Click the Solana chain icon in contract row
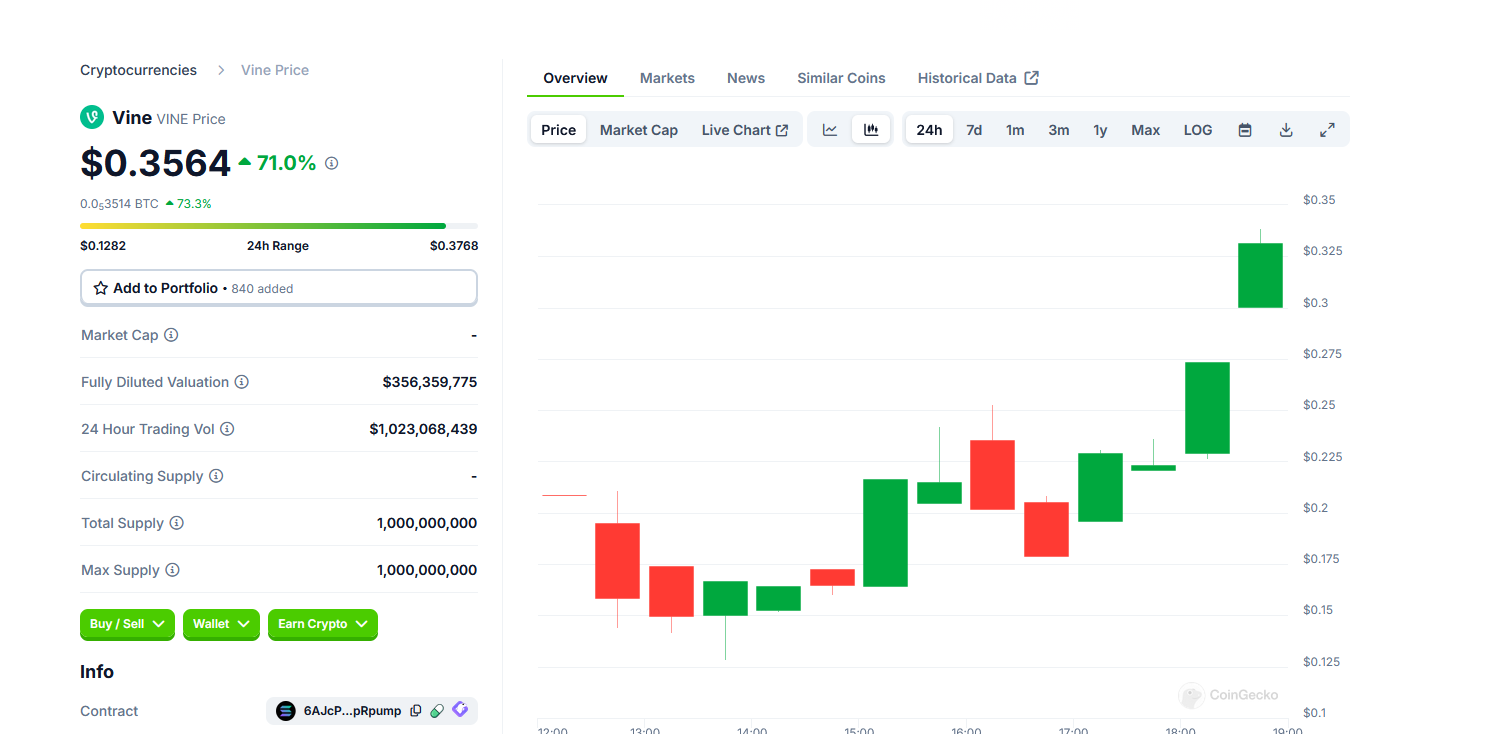 coord(286,711)
